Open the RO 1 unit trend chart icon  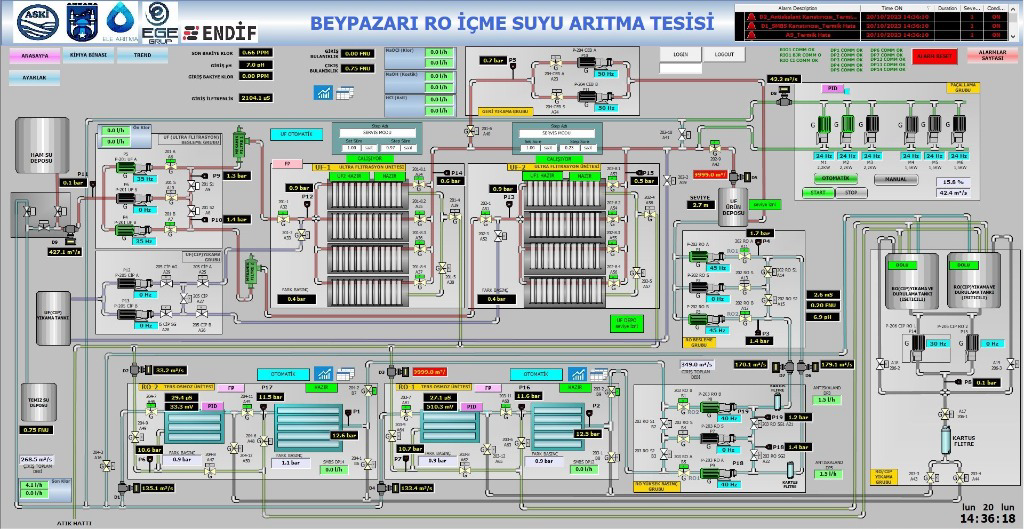coord(577,374)
